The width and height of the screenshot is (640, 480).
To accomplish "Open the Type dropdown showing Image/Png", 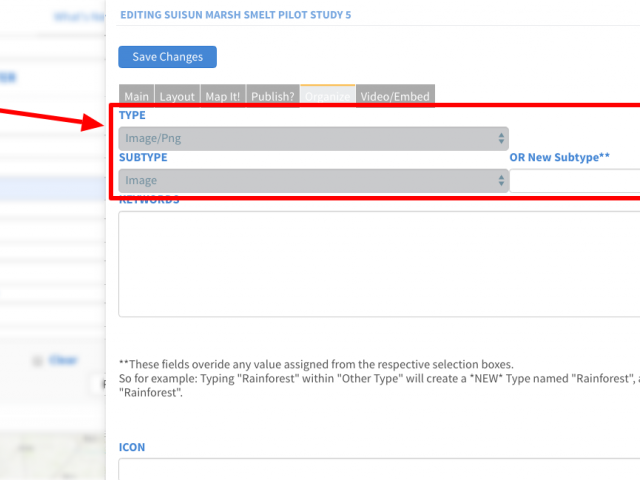I will pos(313,138).
